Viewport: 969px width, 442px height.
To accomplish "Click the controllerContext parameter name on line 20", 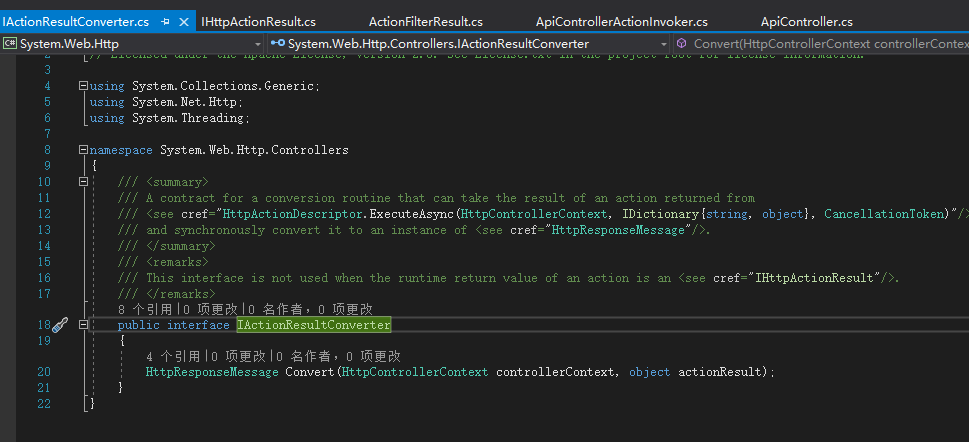I will 555,372.
